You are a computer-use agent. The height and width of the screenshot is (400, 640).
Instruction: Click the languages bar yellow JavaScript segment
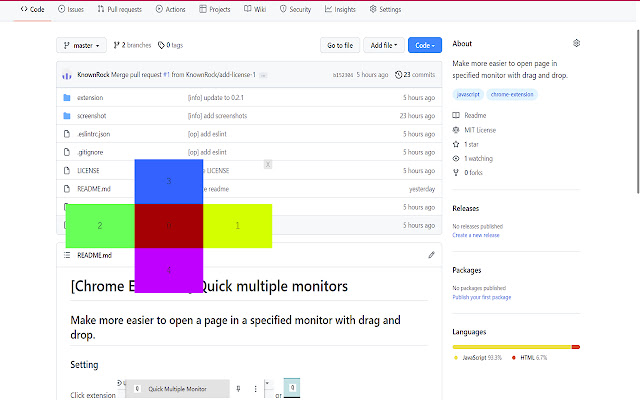[x=512, y=347]
